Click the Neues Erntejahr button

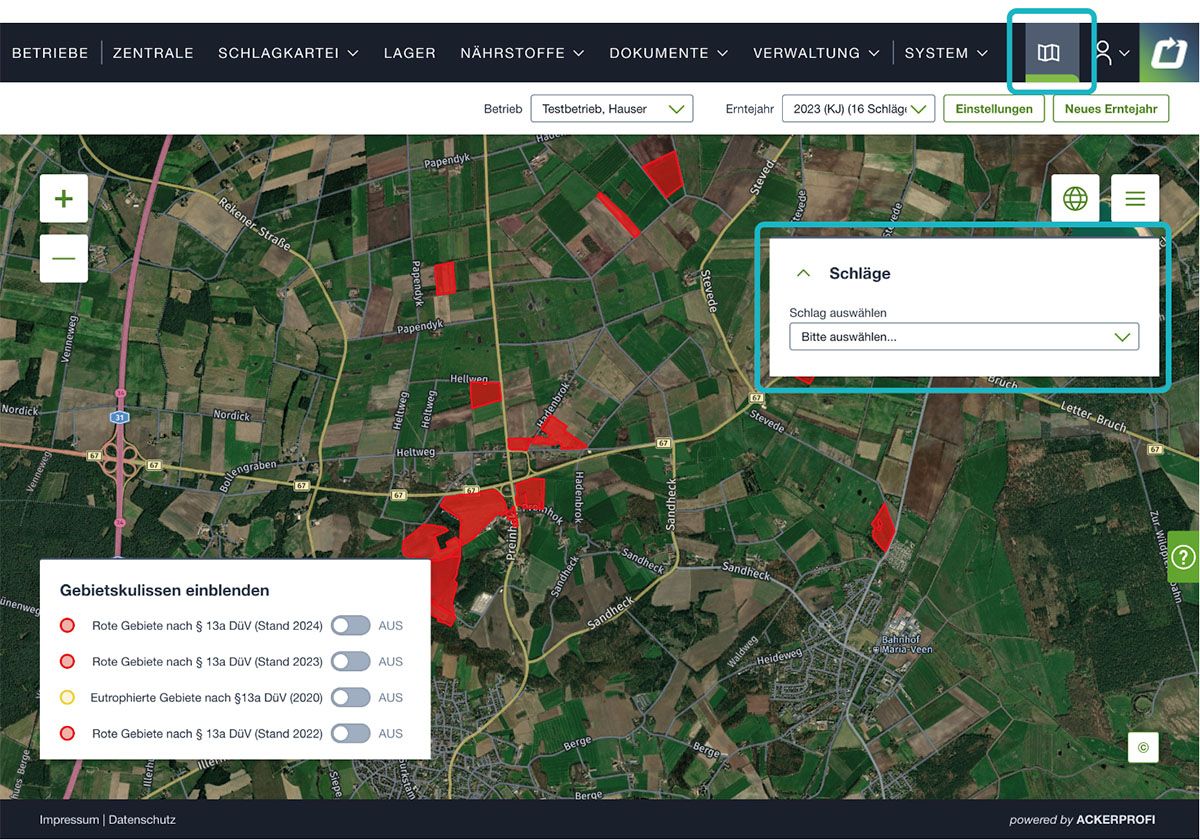tap(1110, 109)
